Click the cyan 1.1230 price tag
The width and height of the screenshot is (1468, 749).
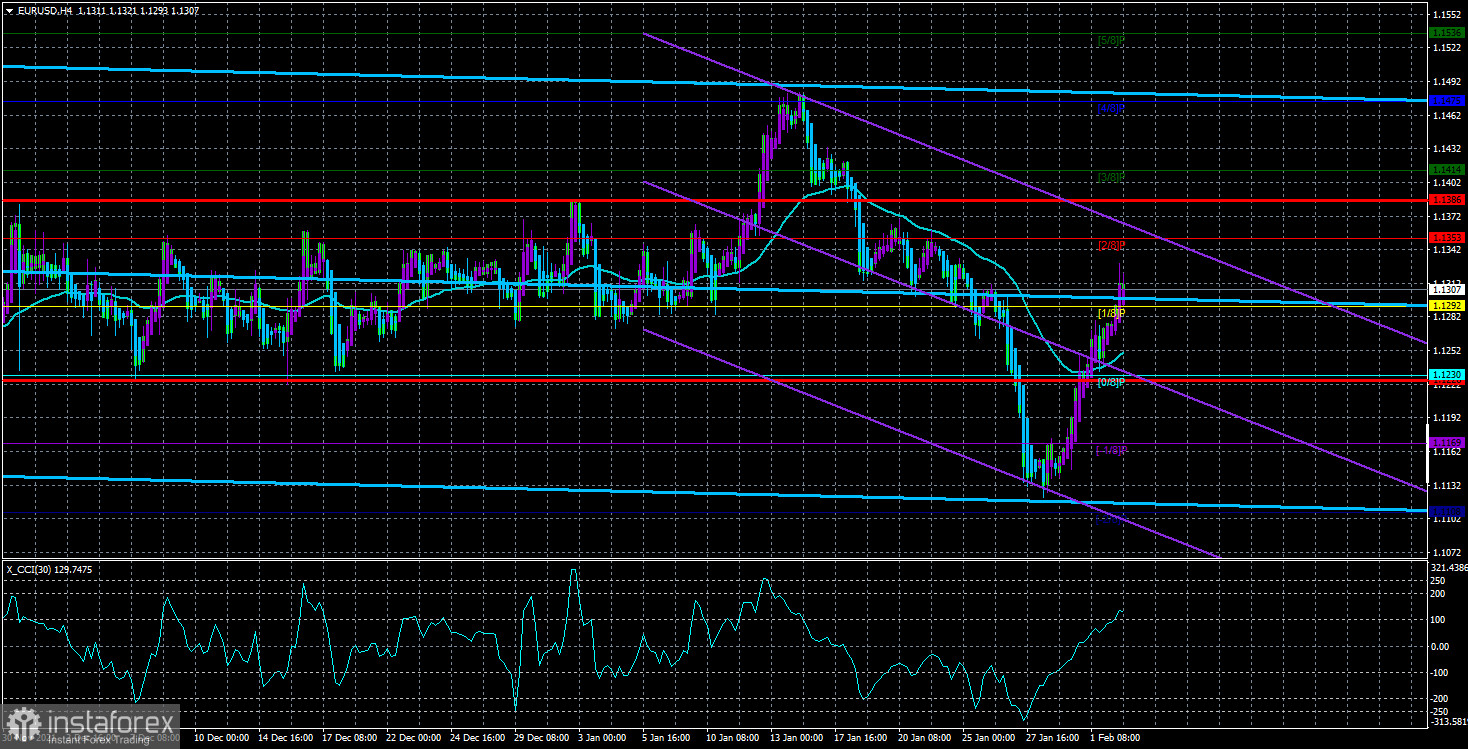tap(1446, 374)
